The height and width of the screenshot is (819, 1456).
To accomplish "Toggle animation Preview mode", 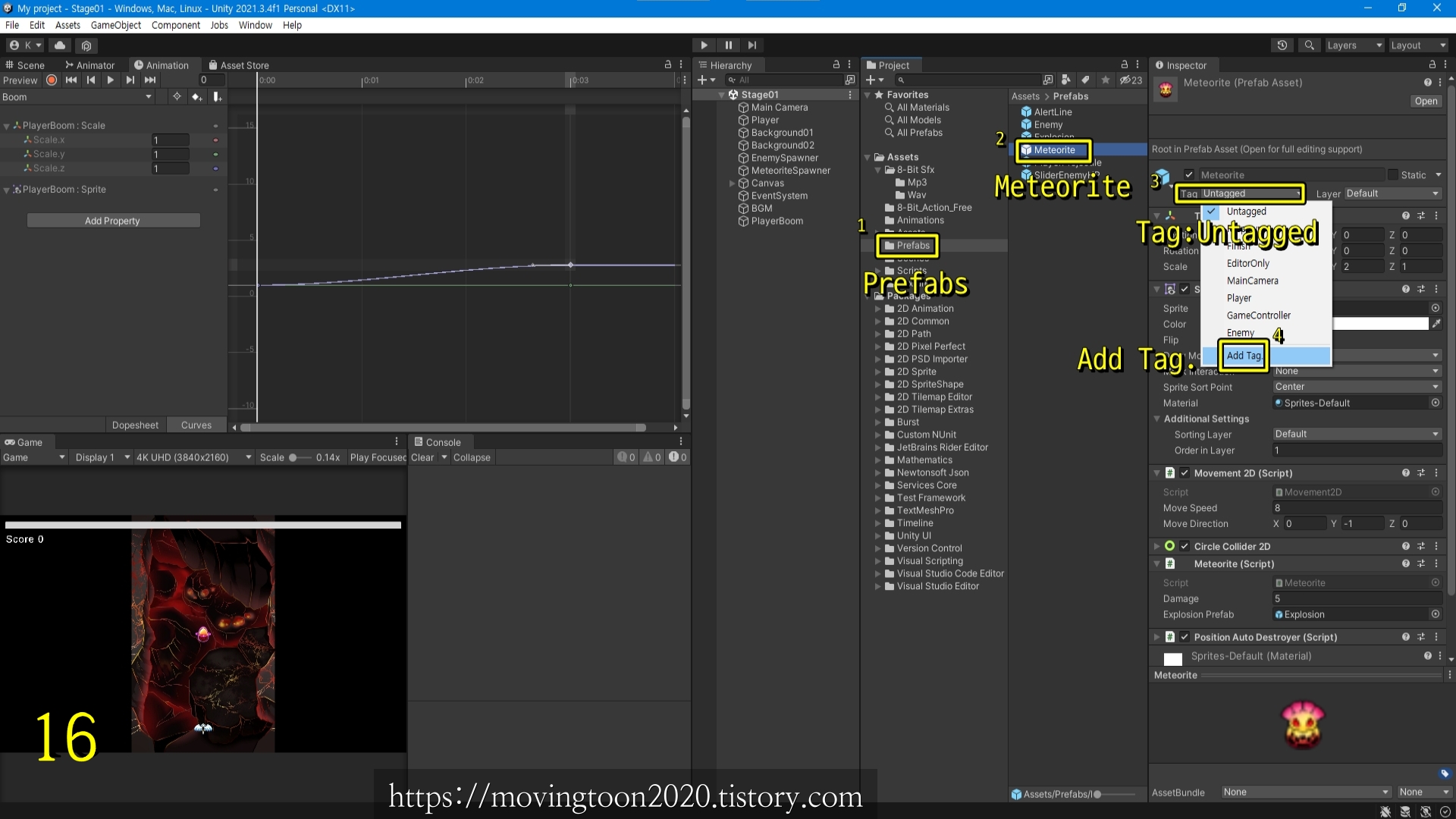I will (x=20, y=80).
